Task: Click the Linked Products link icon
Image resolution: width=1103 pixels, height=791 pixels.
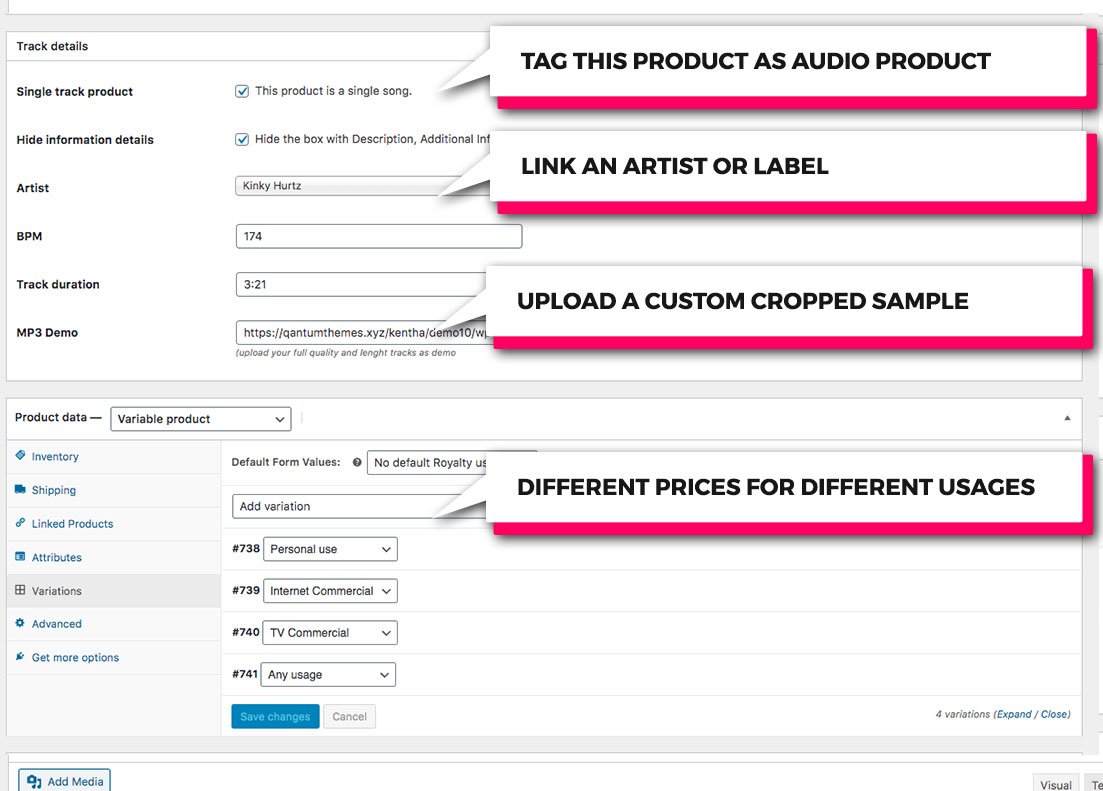Action: pos(20,523)
